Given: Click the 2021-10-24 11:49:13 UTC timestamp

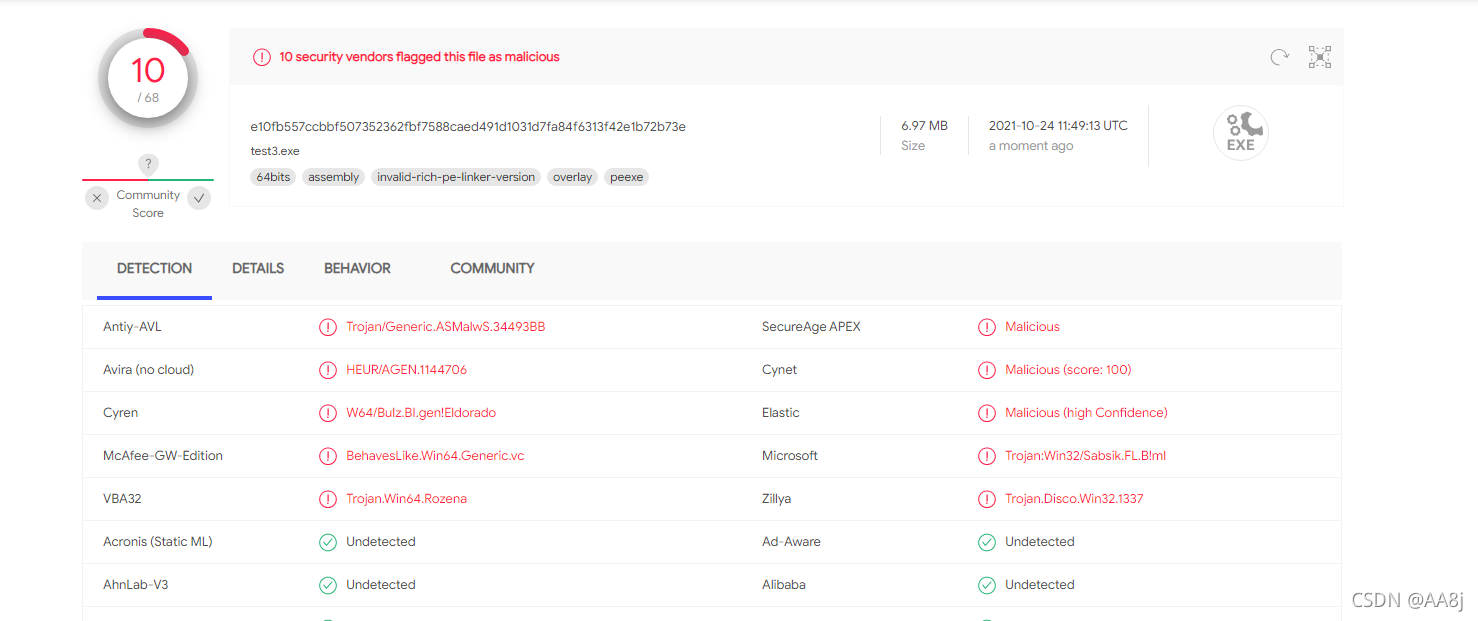Looking at the screenshot, I should 1058,126.
